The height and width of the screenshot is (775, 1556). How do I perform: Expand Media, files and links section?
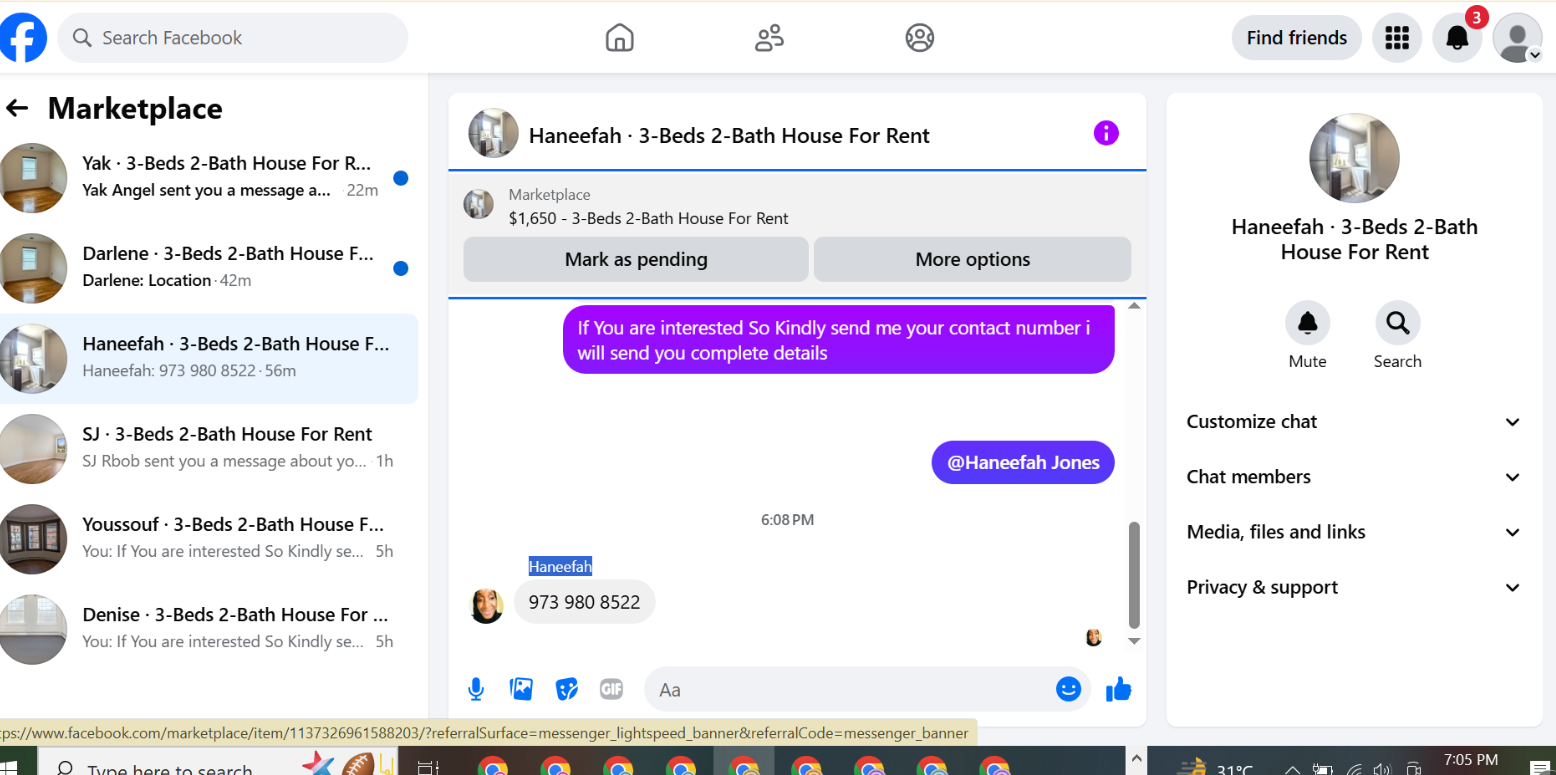(x=1354, y=532)
